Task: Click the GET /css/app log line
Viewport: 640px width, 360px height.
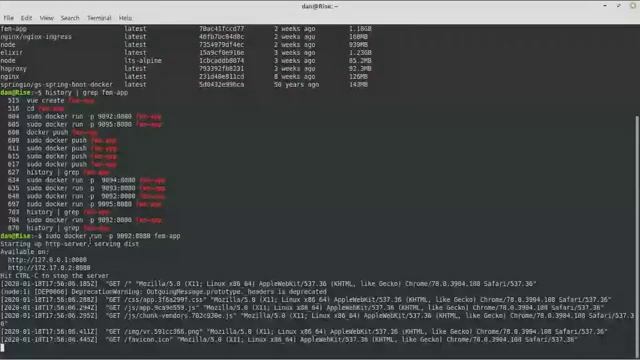Action: coord(306,300)
